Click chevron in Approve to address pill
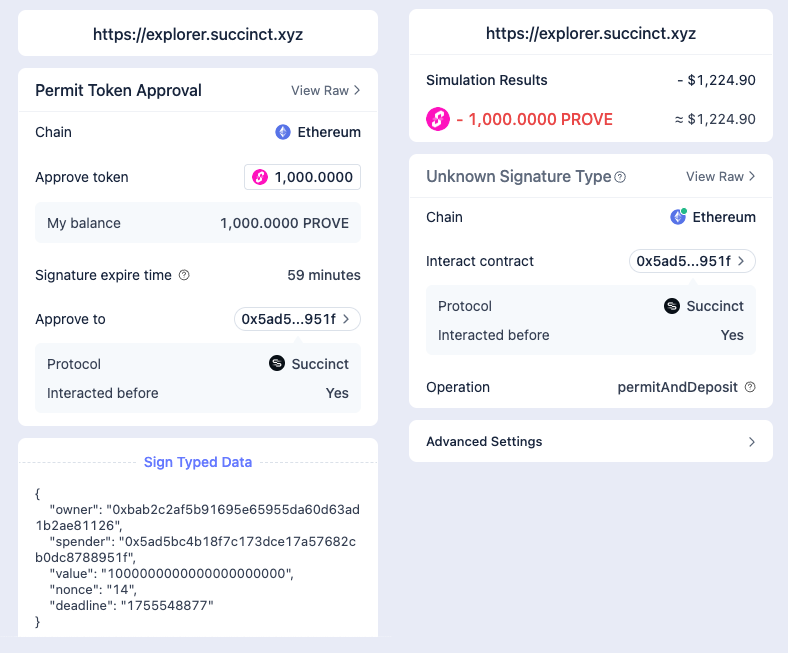The width and height of the screenshot is (788, 653). pos(346,319)
